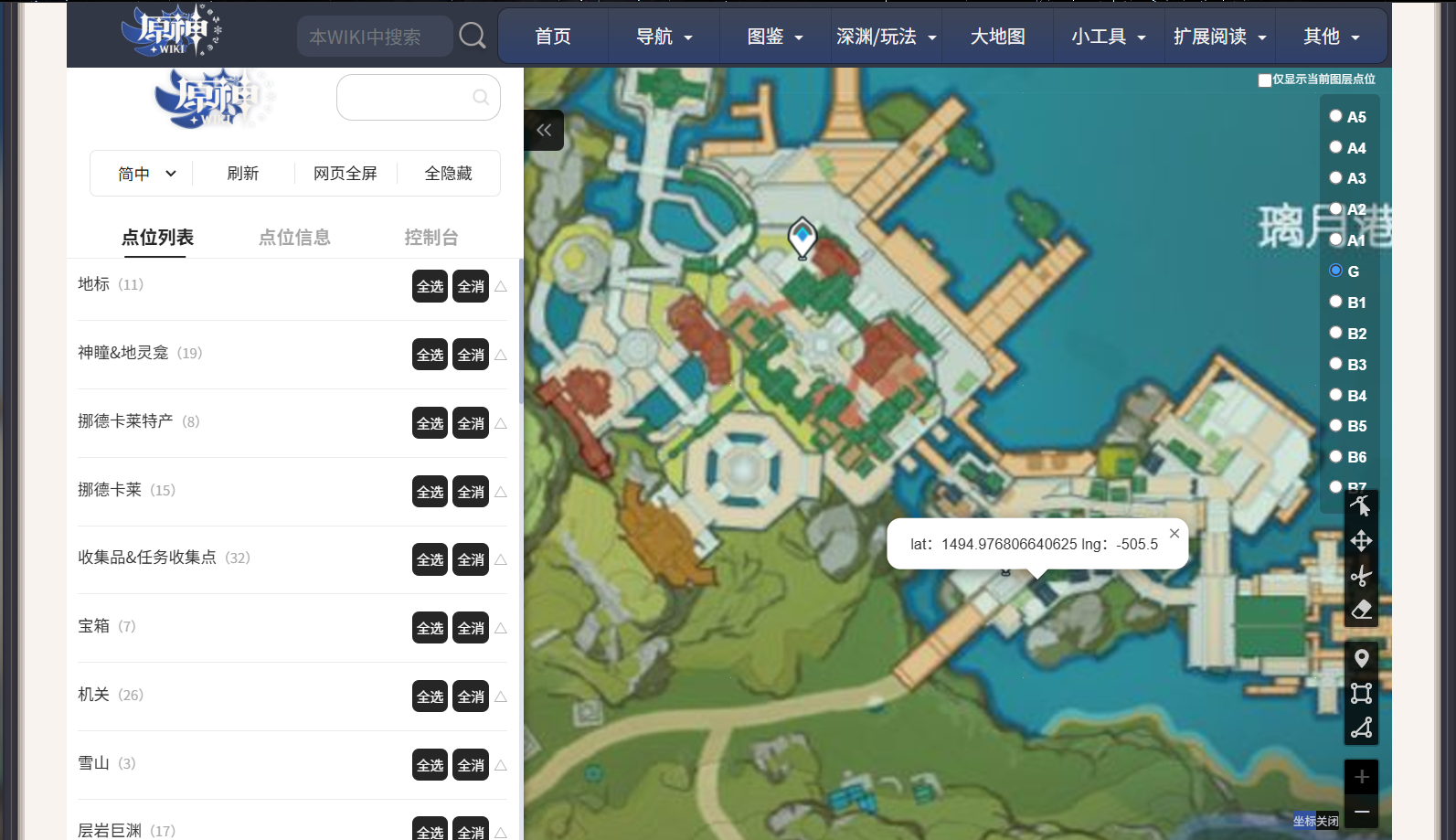Screen dimensions: 1456x840
Task: Expand the 挪德卡莱特产 category triangle
Action: [501, 423]
